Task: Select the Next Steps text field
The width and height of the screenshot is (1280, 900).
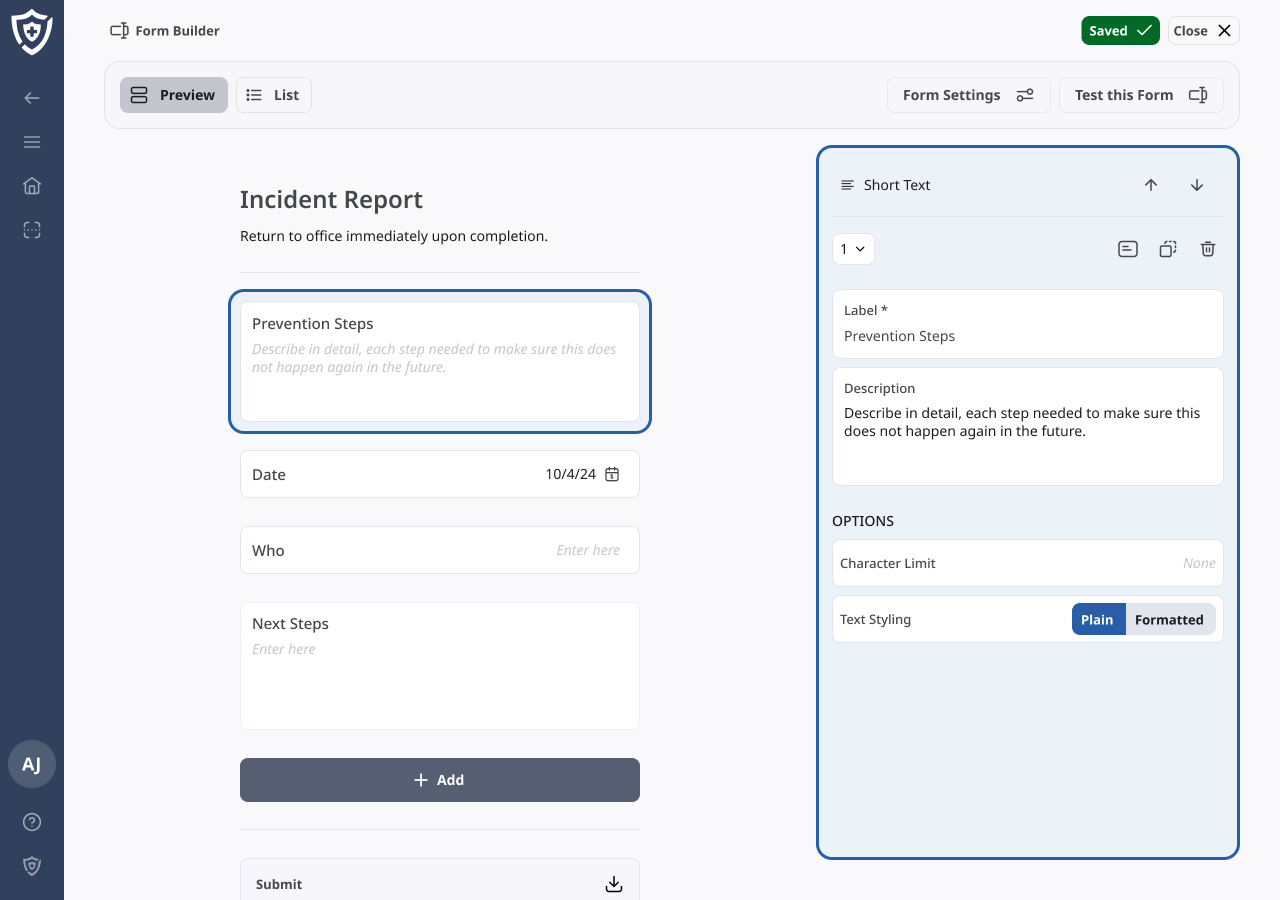Action: [x=440, y=666]
